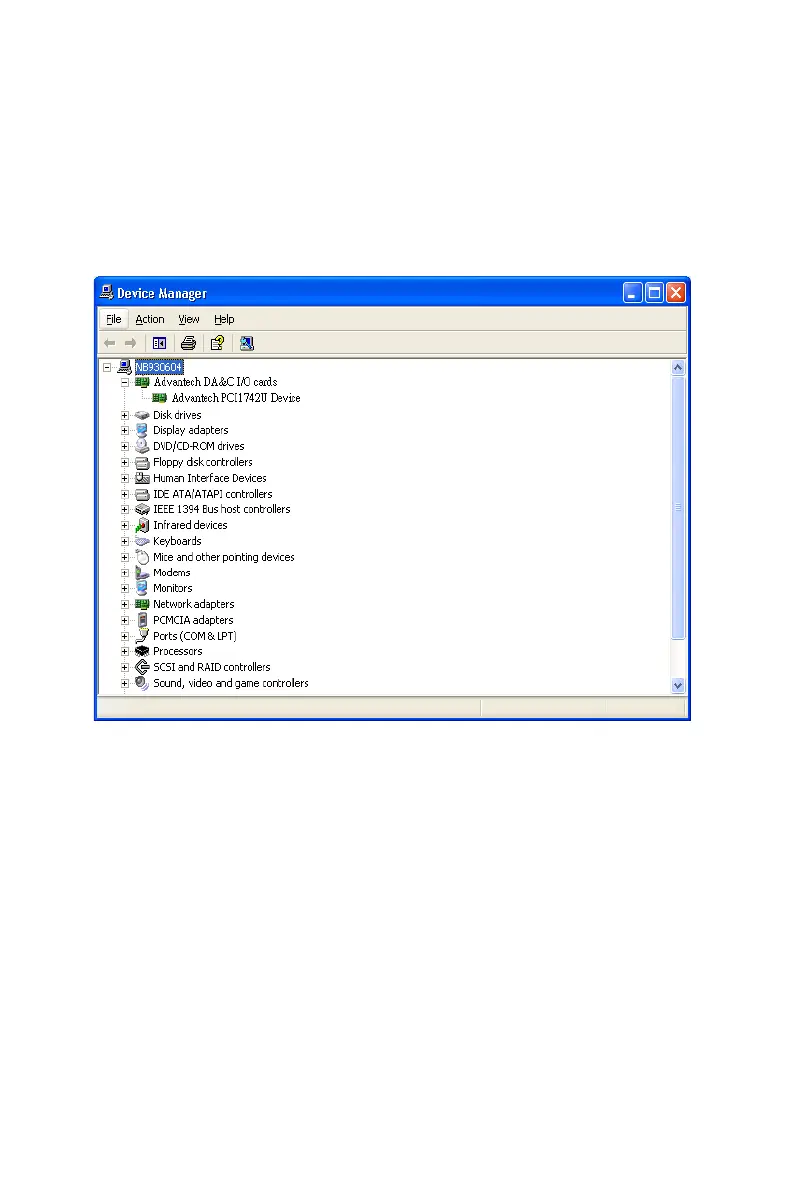Click the Processors chip icon
The image size is (794, 1190).
(x=142, y=651)
